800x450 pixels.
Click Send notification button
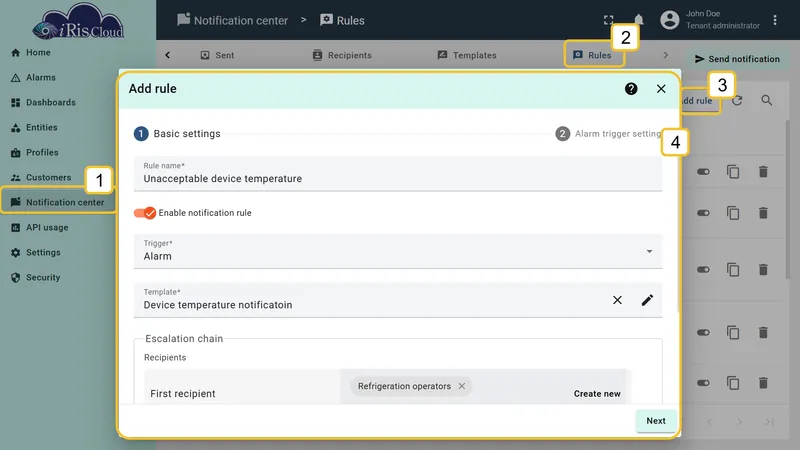(x=737, y=59)
